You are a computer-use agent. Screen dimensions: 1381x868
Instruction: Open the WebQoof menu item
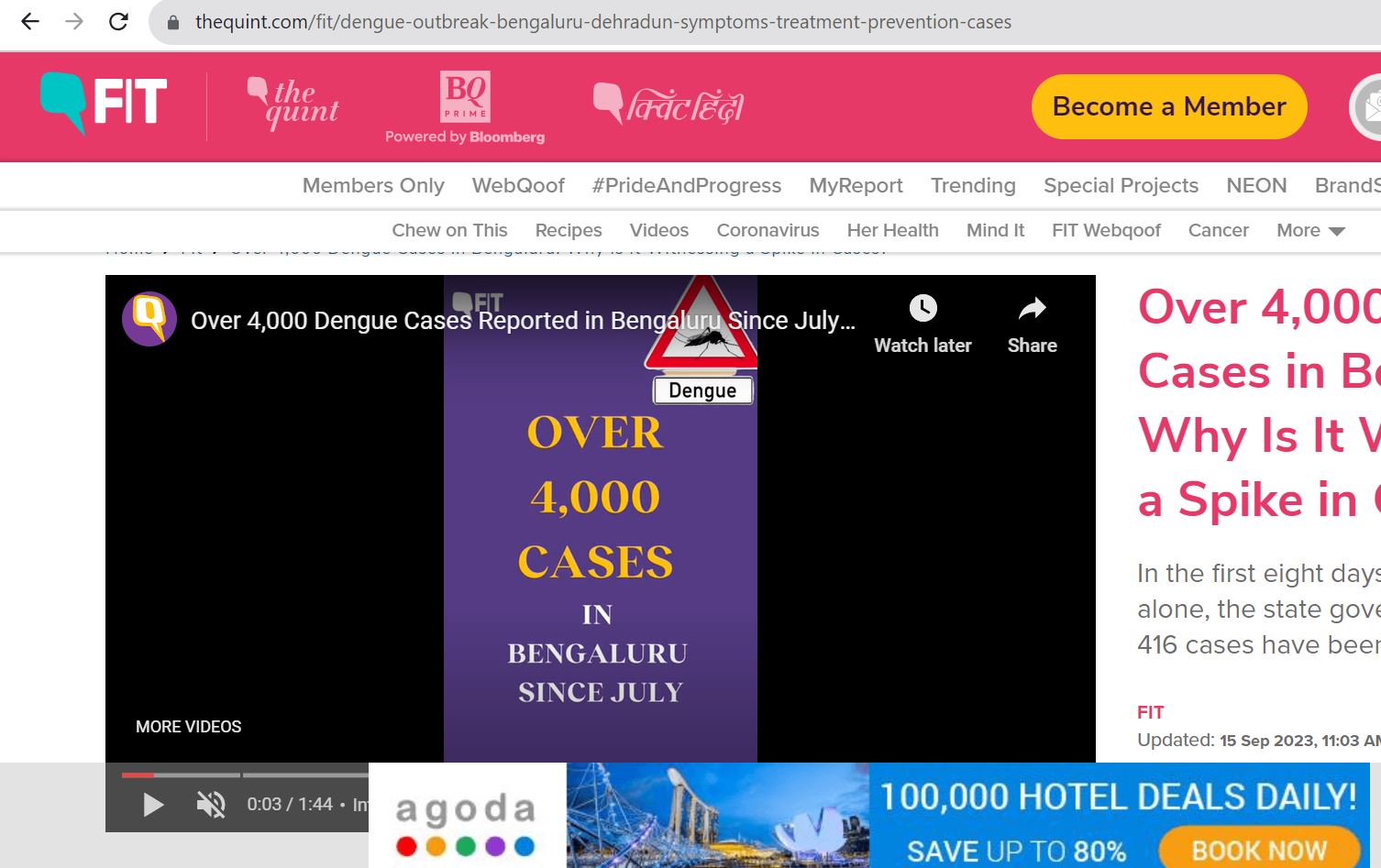(x=518, y=185)
